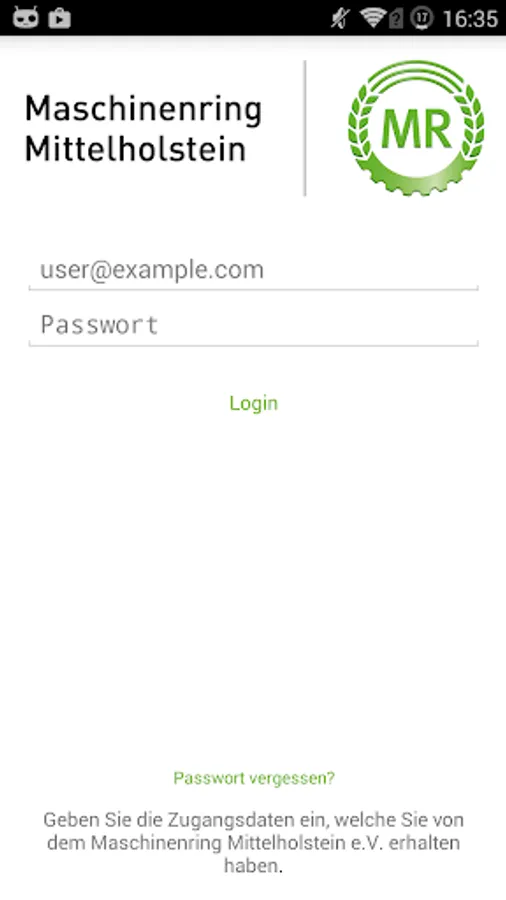The width and height of the screenshot is (506, 900).
Task: Tap the green Login button
Action: click(x=254, y=403)
